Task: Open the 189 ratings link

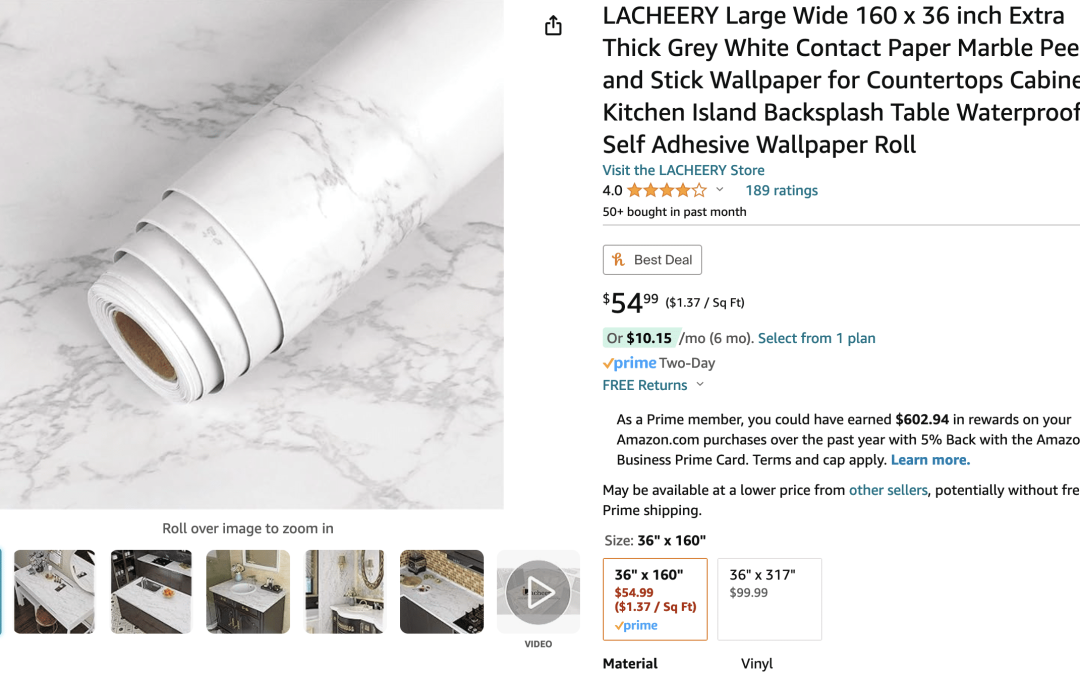Action: 781,190
